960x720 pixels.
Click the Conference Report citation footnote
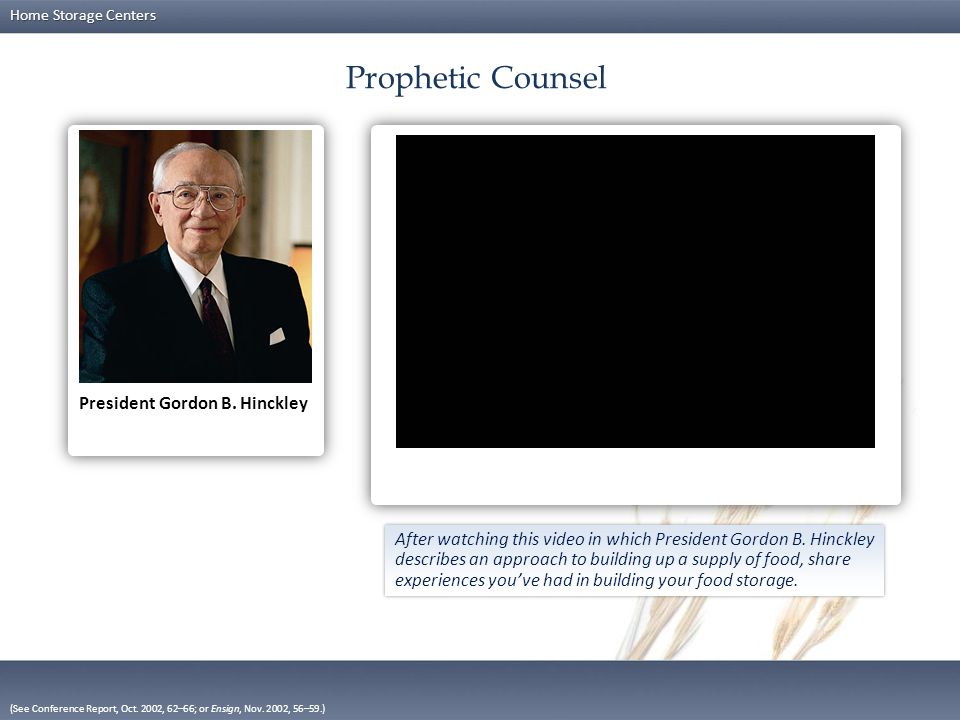167,708
